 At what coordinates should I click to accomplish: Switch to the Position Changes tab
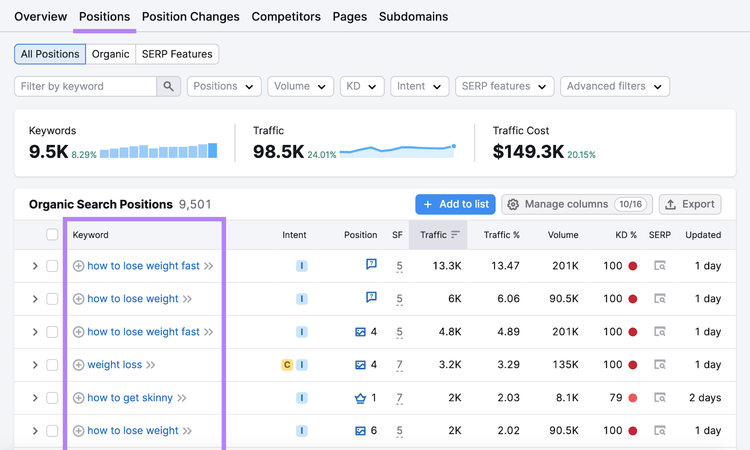tap(190, 16)
